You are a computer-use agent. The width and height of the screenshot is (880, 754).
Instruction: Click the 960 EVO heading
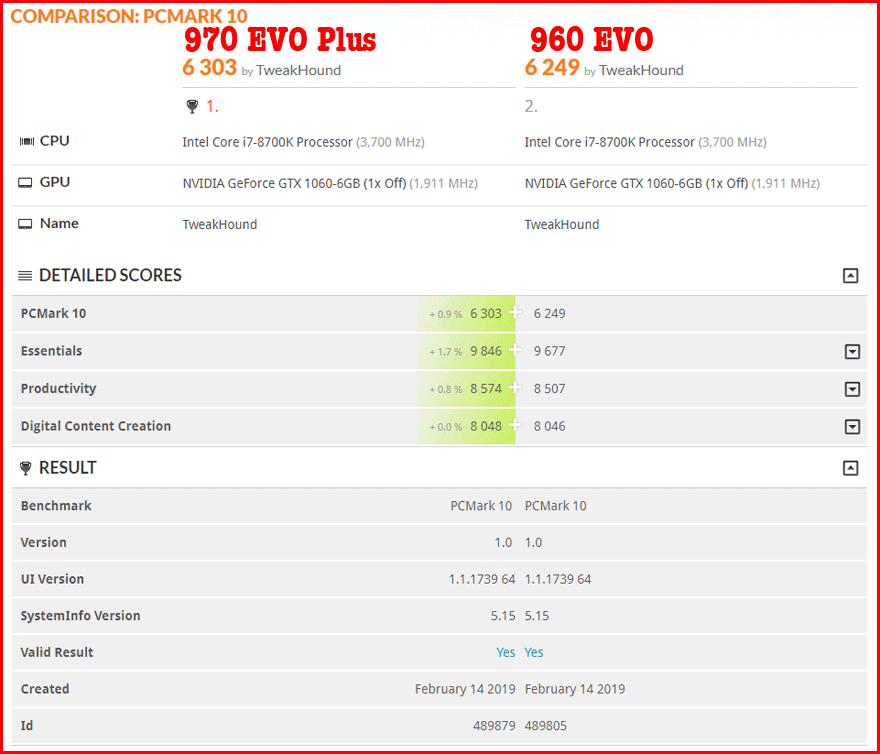[x=592, y=39]
